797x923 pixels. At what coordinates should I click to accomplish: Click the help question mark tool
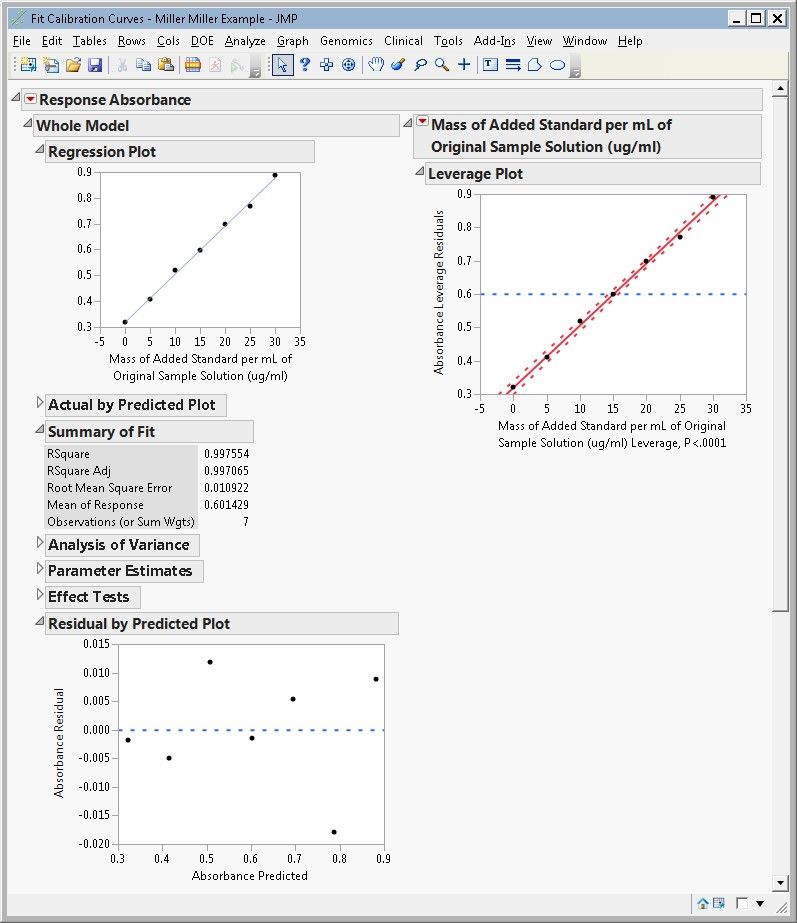pyautogui.click(x=304, y=65)
